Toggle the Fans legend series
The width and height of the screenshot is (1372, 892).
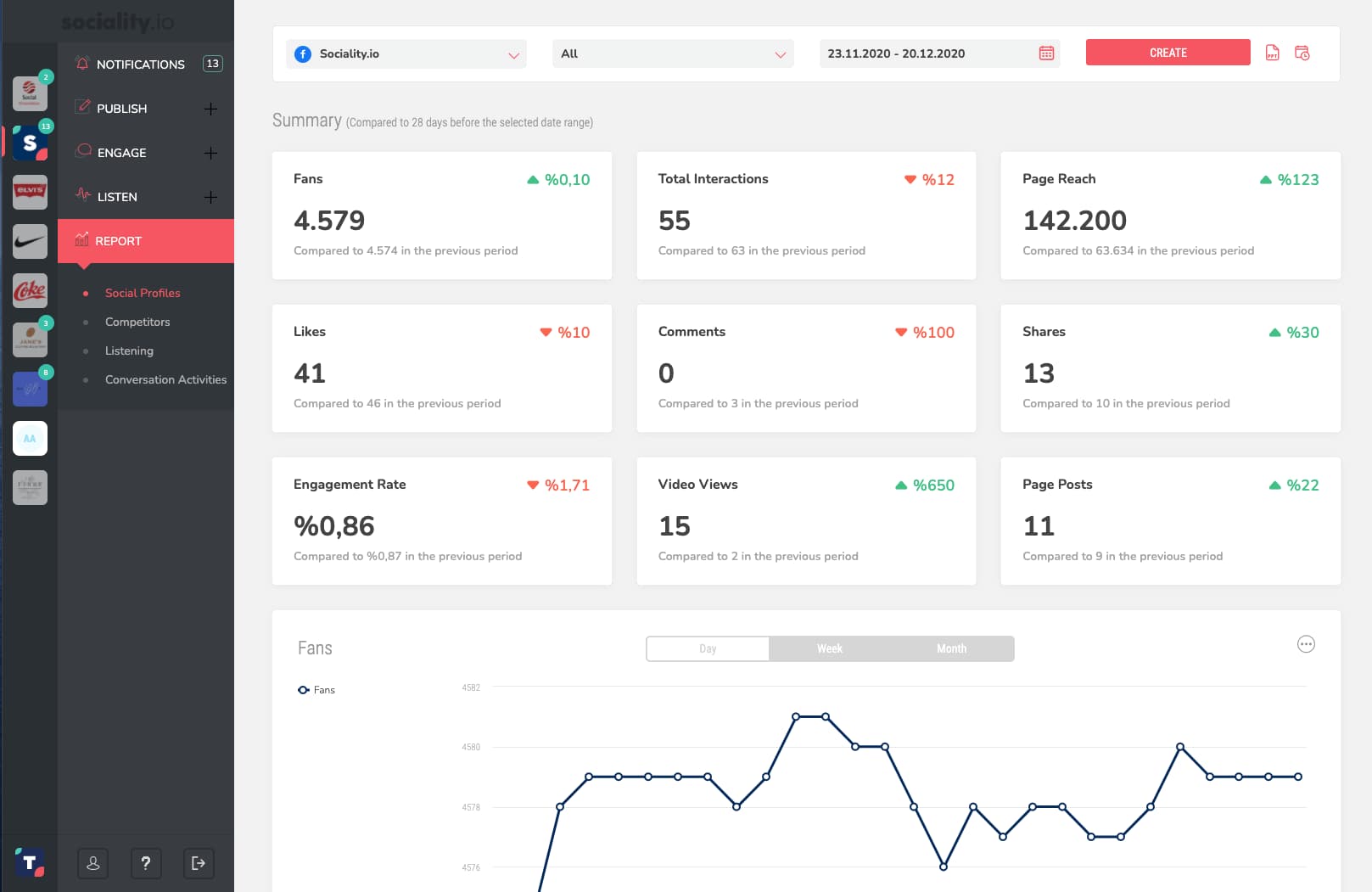(x=316, y=690)
